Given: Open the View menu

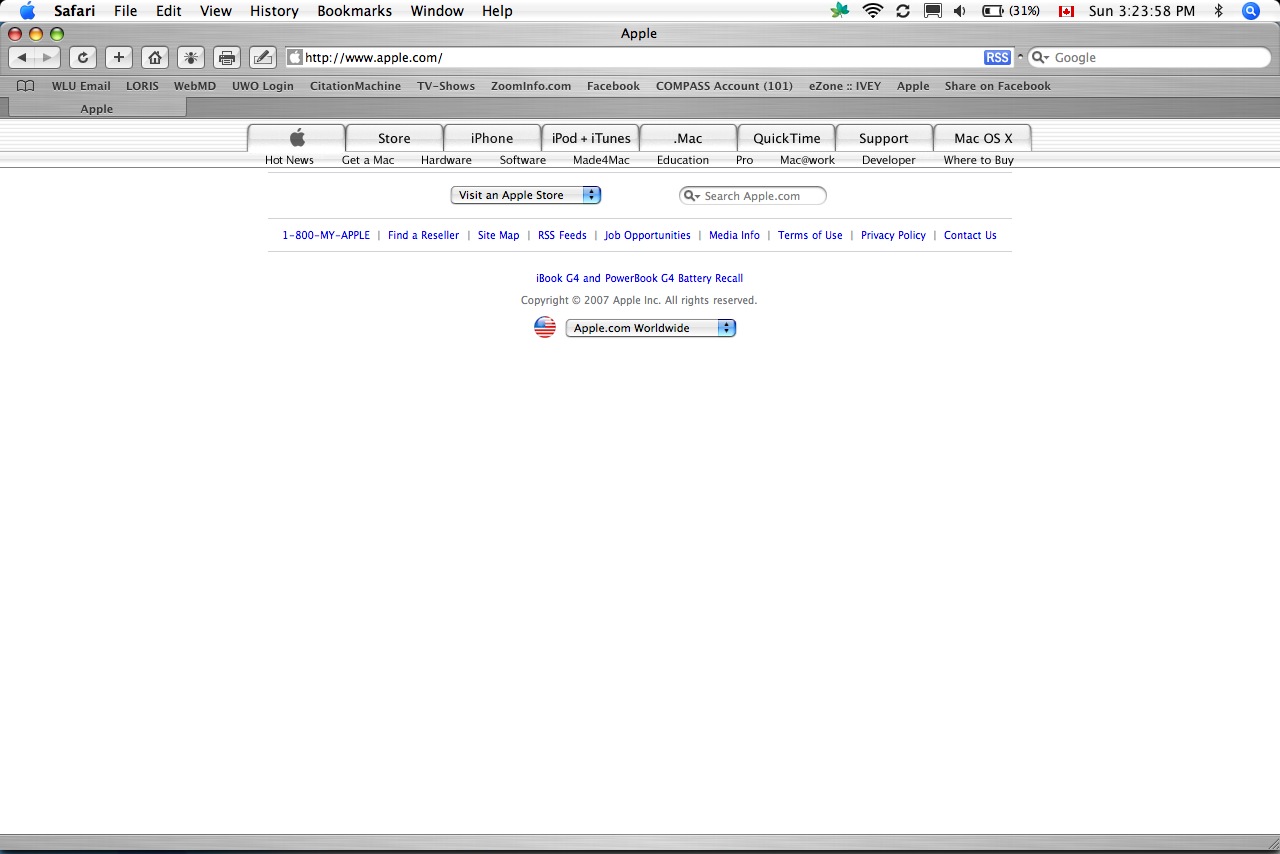Looking at the screenshot, I should [x=216, y=11].
